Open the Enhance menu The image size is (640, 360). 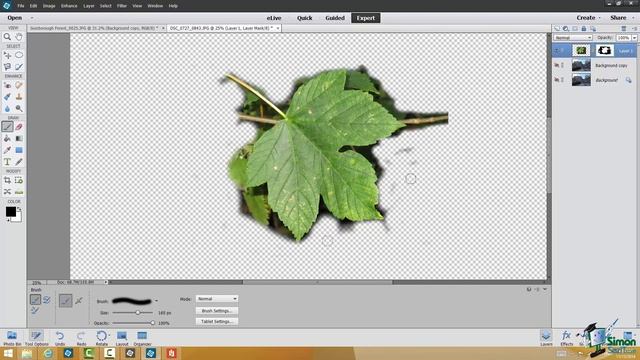tap(69, 6)
